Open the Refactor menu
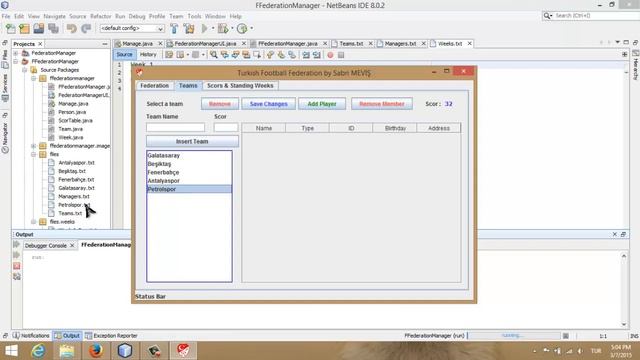The width and height of the screenshot is (640, 360). coord(100,16)
